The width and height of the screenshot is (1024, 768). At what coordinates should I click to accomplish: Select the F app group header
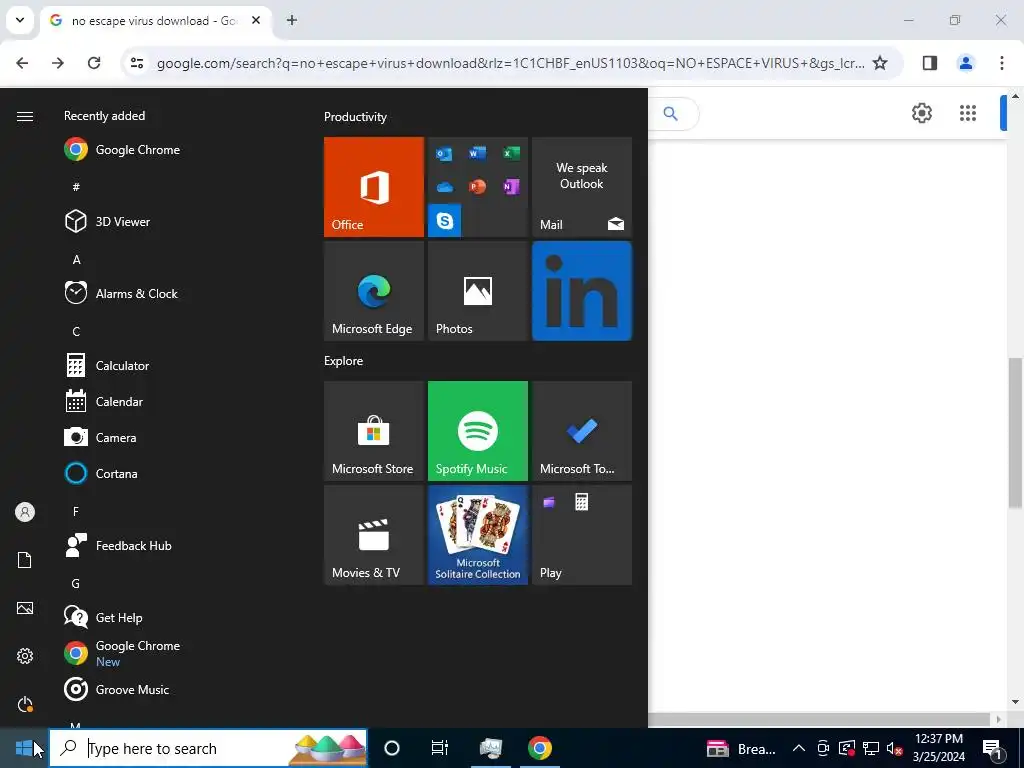(76, 511)
